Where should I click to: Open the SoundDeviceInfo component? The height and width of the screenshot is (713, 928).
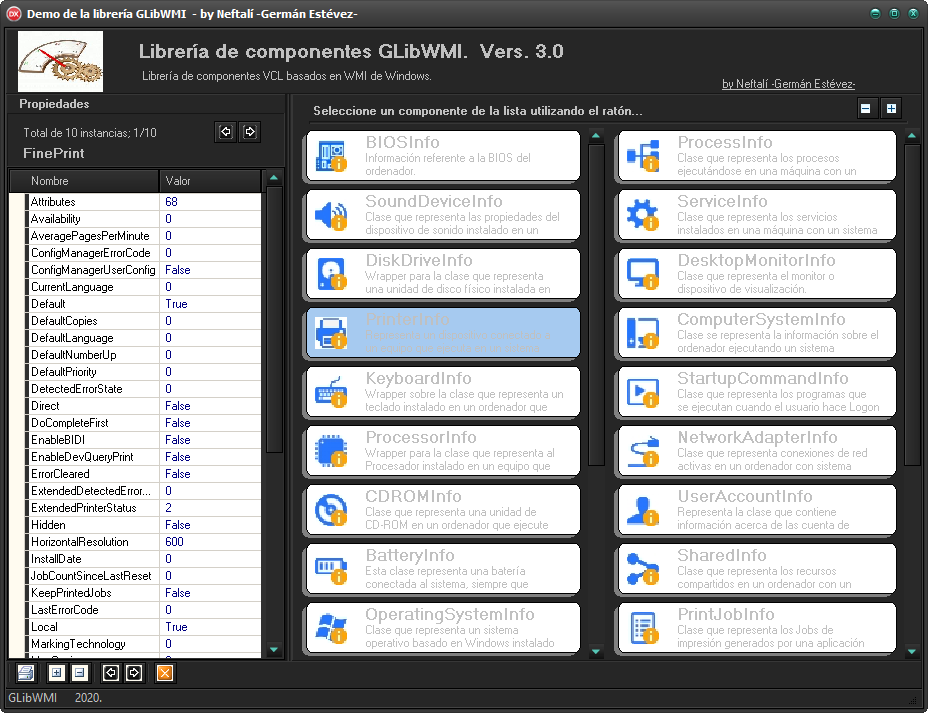coord(442,214)
